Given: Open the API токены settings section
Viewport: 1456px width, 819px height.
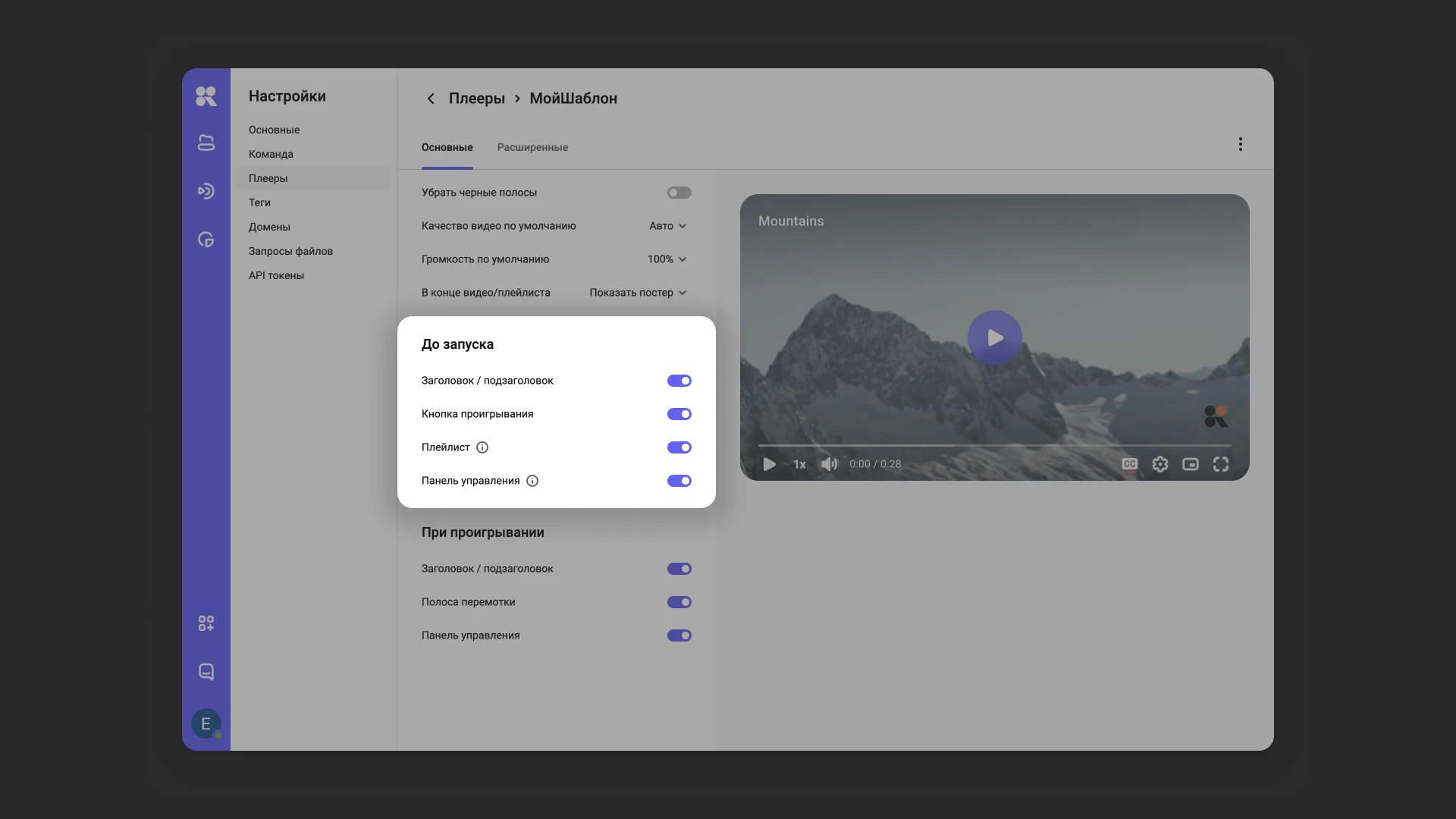Looking at the screenshot, I should pyautogui.click(x=276, y=275).
